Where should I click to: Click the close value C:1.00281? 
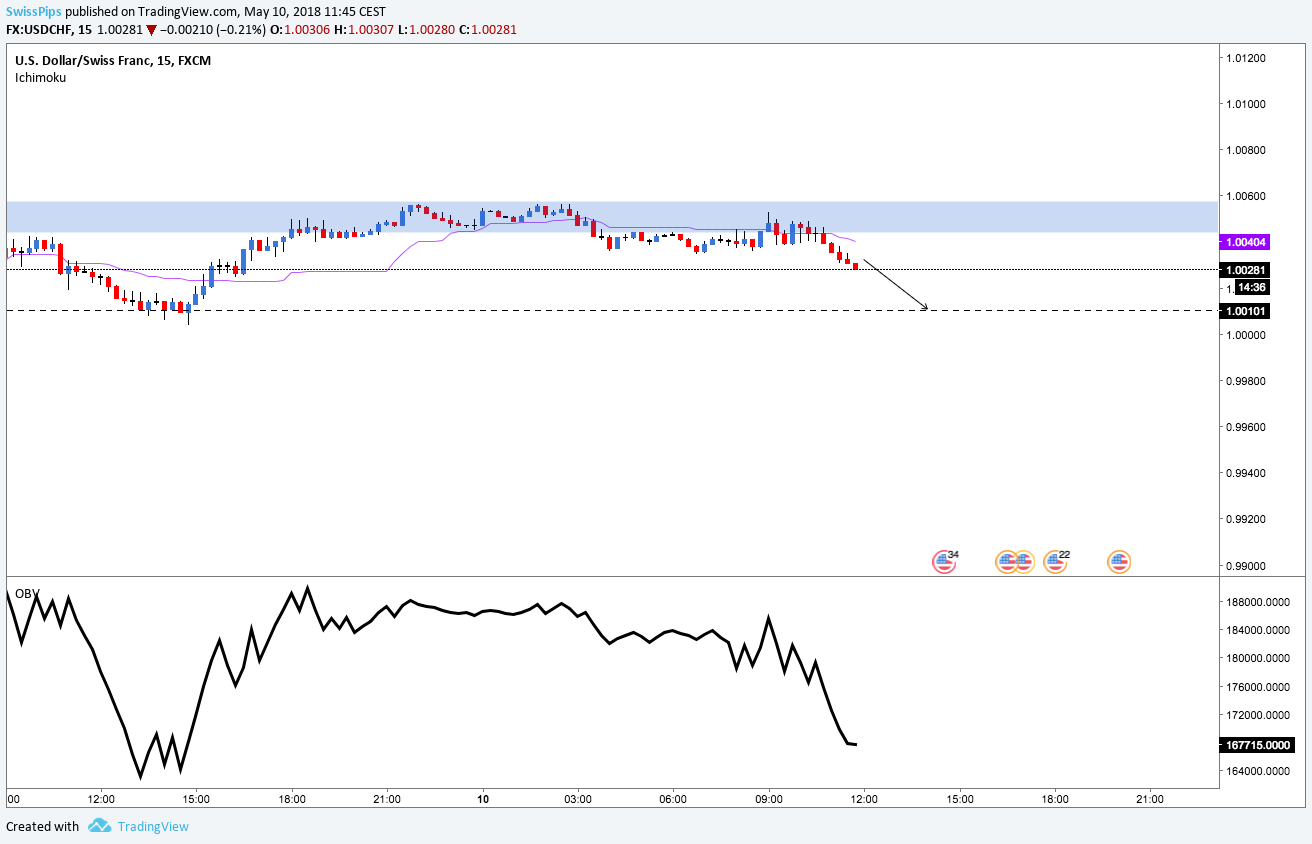point(488,30)
